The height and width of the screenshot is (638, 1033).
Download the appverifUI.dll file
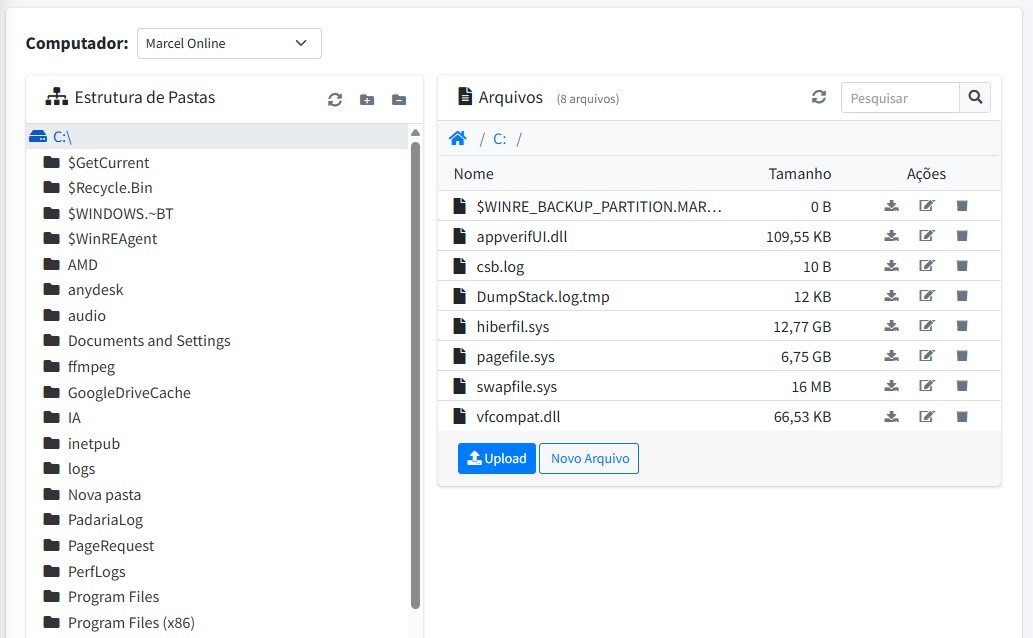[x=891, y=236]
